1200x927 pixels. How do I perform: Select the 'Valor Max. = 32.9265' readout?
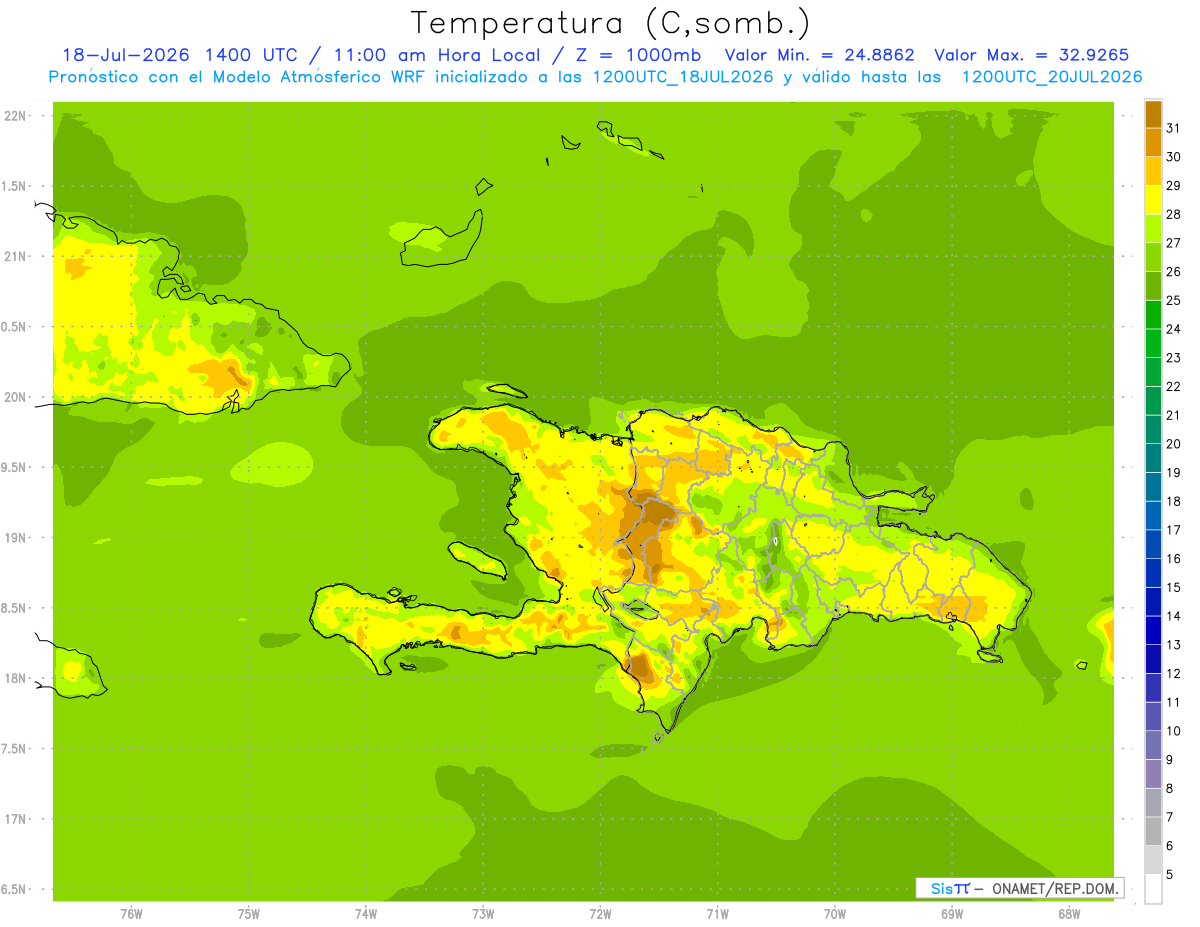(1032, 55)
